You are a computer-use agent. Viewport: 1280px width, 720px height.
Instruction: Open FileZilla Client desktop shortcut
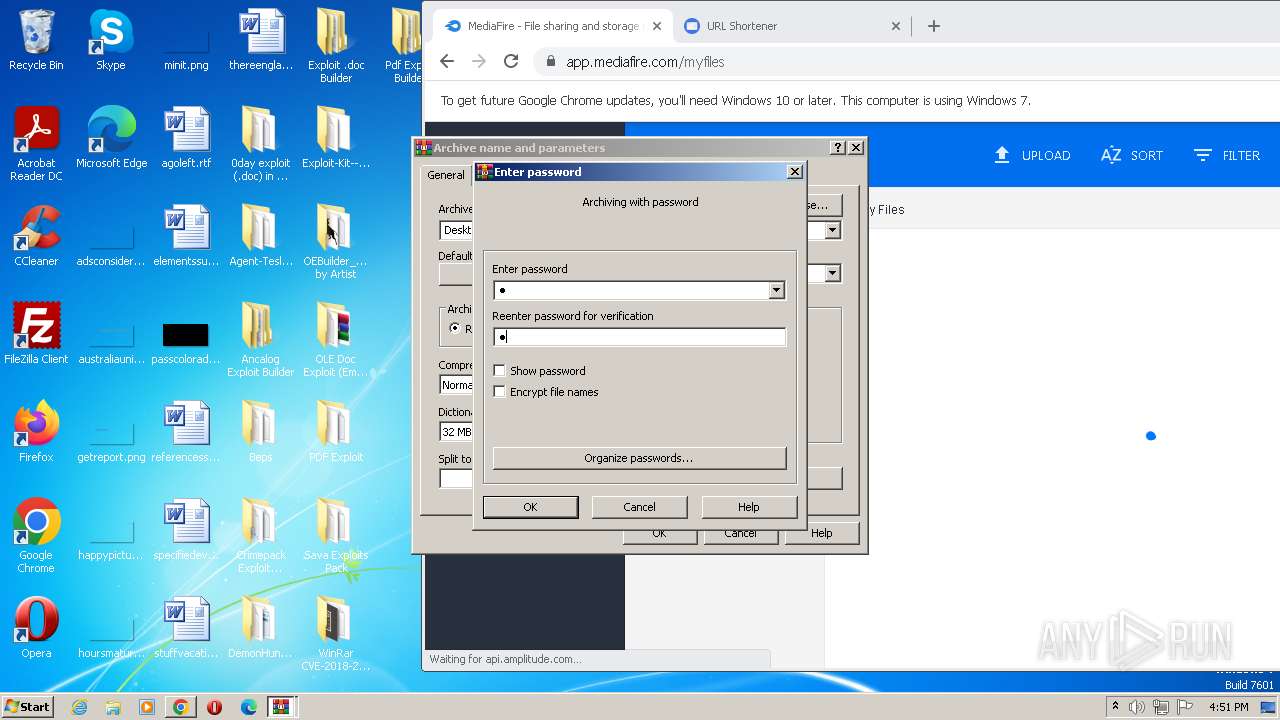tap(36, 334)
